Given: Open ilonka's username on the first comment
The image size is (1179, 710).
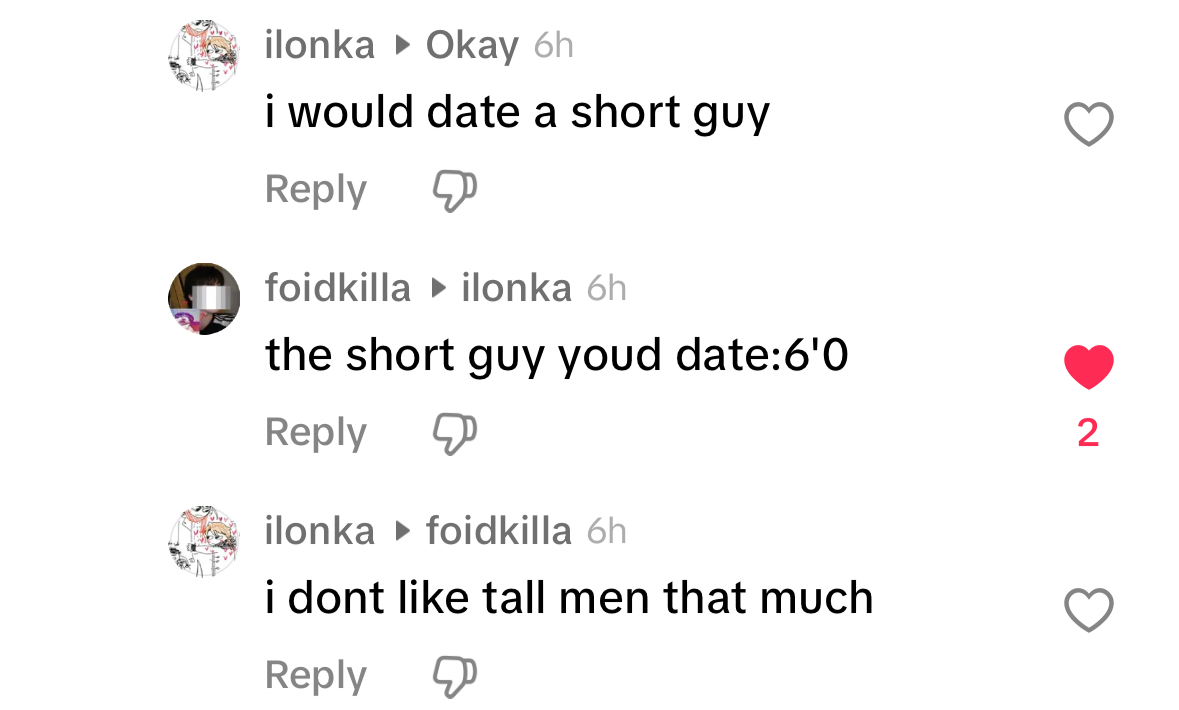Looking at the screenshot, I should tap(320, 45).
